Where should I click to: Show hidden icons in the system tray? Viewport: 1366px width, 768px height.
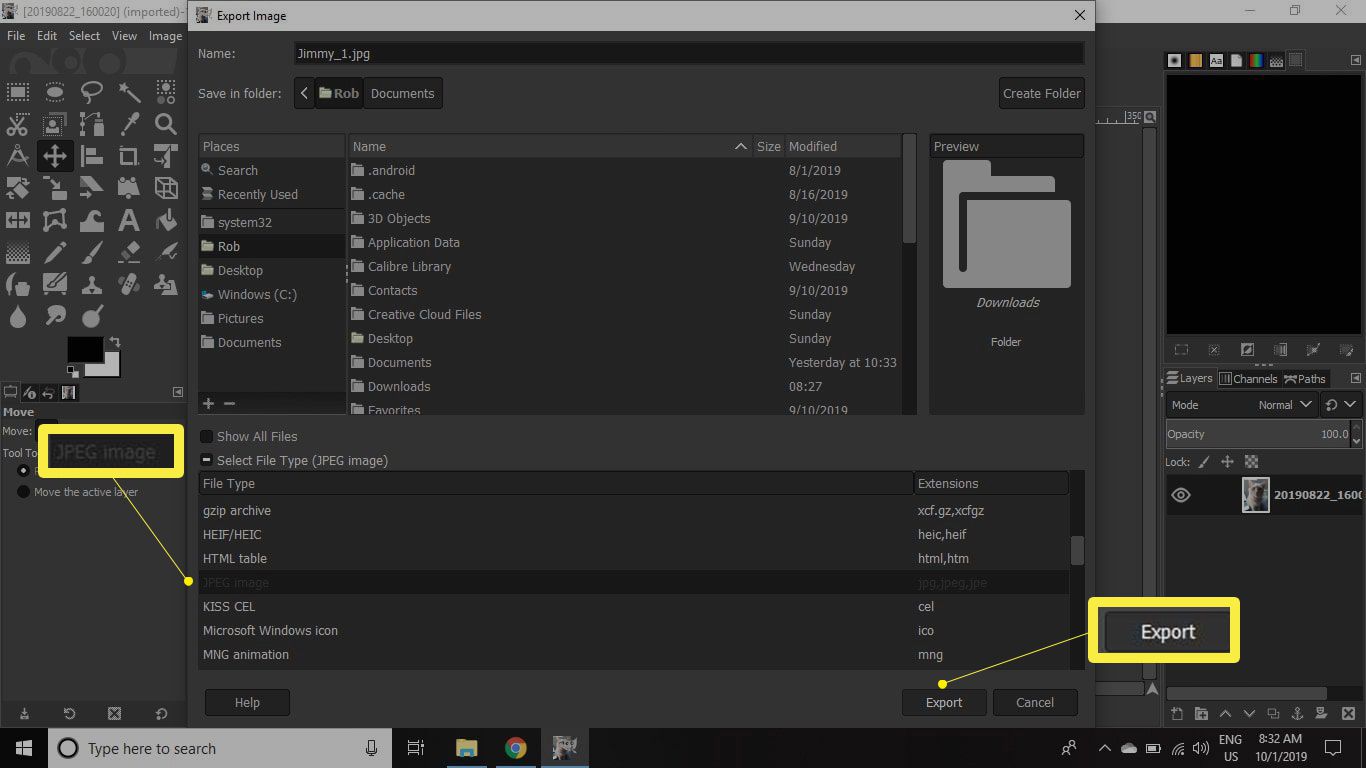(x=1104, y=748)
